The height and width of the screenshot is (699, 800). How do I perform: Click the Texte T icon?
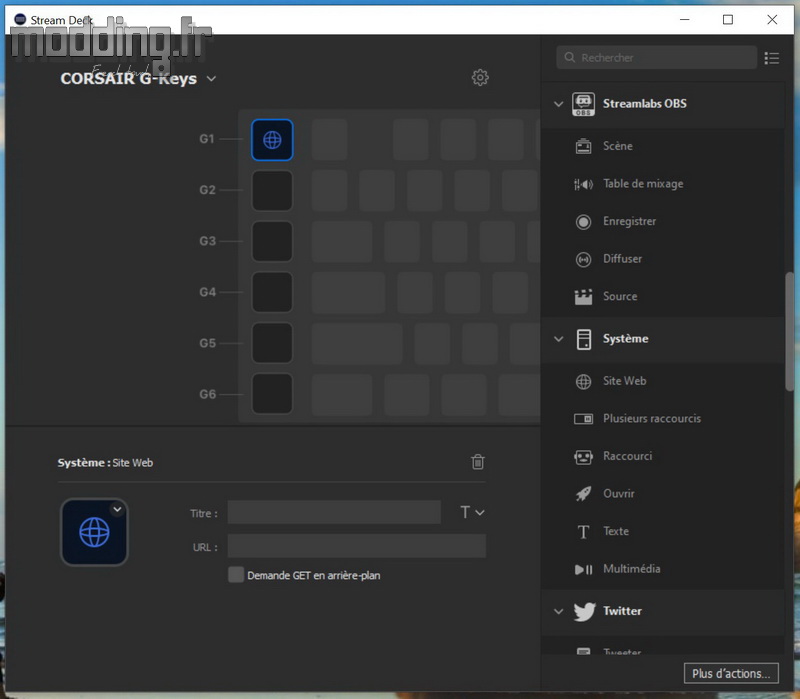pyautogui.click(x=583, y=532)
